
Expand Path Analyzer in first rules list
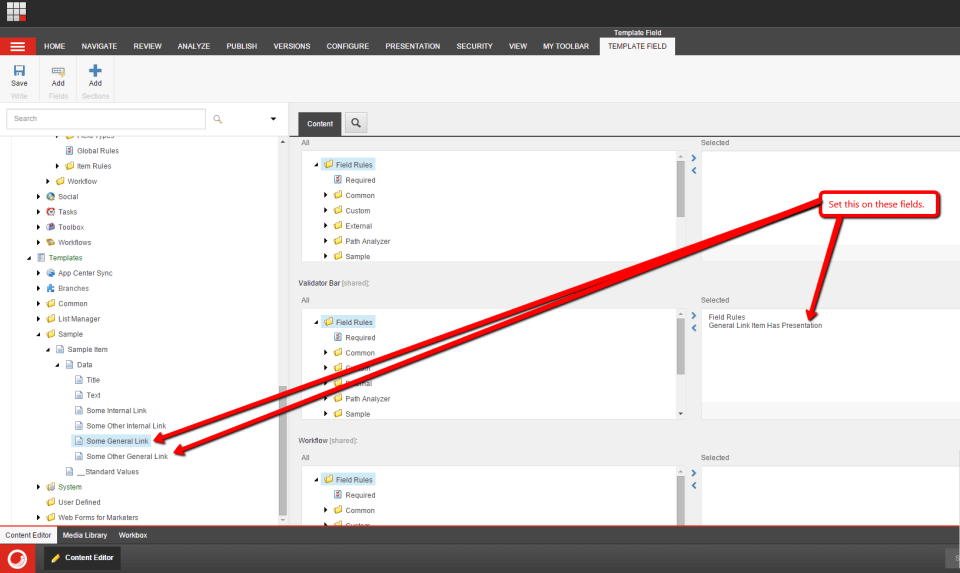[x=326, y=241]
